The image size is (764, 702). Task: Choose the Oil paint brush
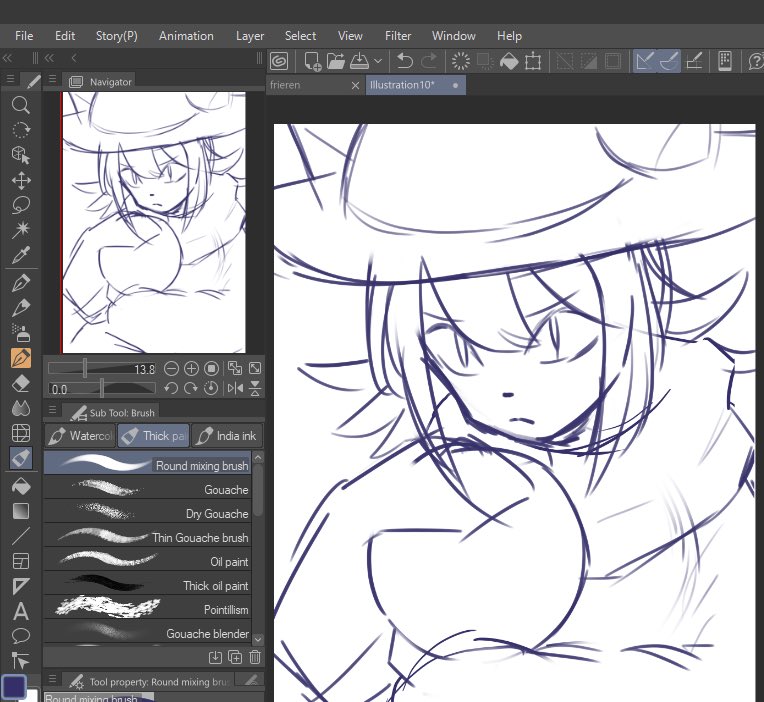tap(148, 560)
